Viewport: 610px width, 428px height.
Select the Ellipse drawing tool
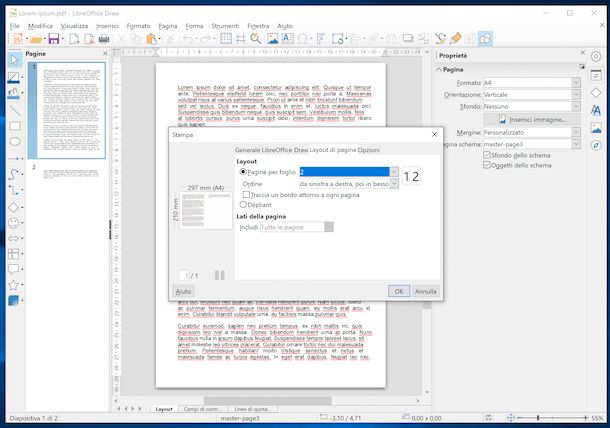(x=15, y=142)
